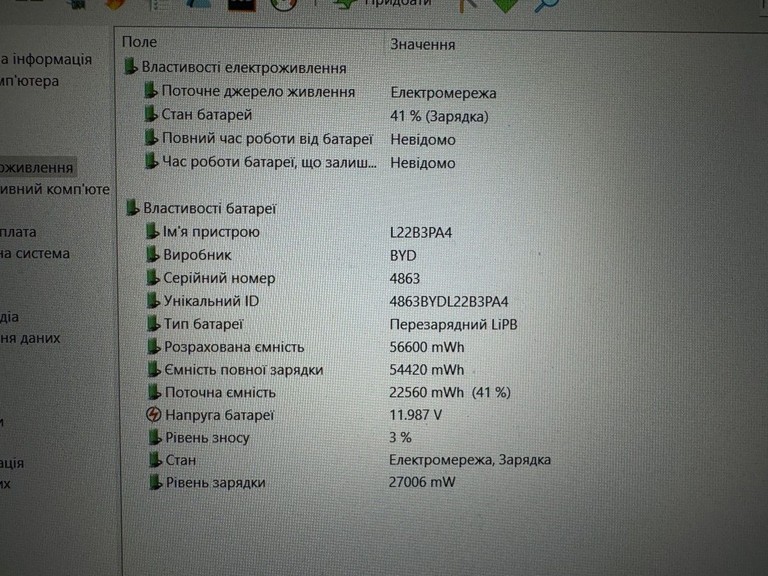This screenshot has width=768, height=576.
Task: Click the value 41 % (Зарядка)
Action: coord(439,116)
